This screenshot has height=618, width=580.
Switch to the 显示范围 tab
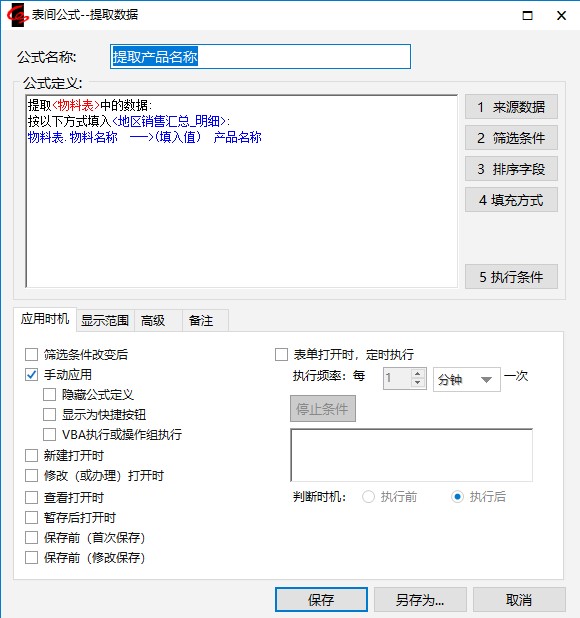[105, 320]
